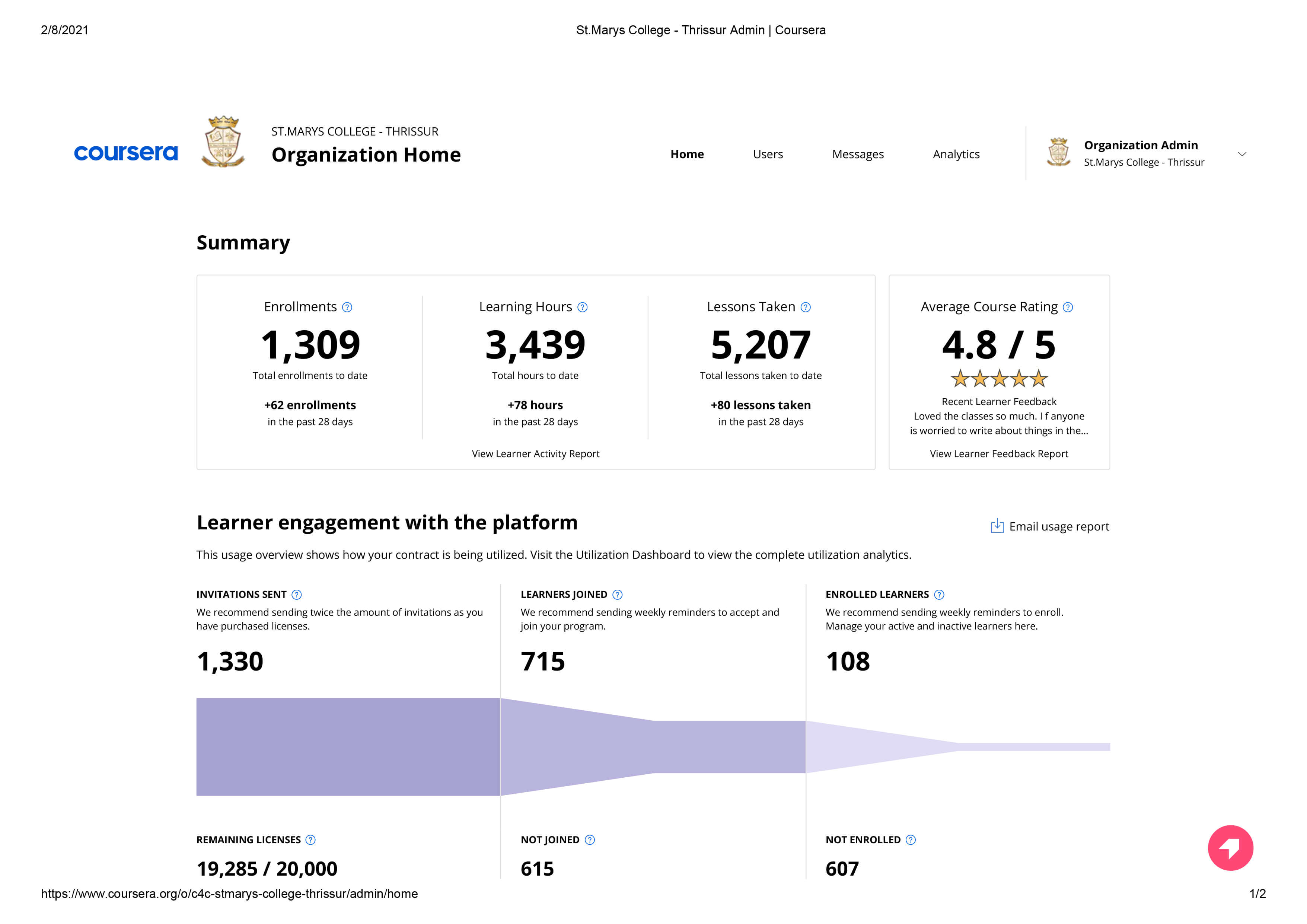Click the Learners Joined info icon
Screen dimensions: 1307x924
[618, 595]
